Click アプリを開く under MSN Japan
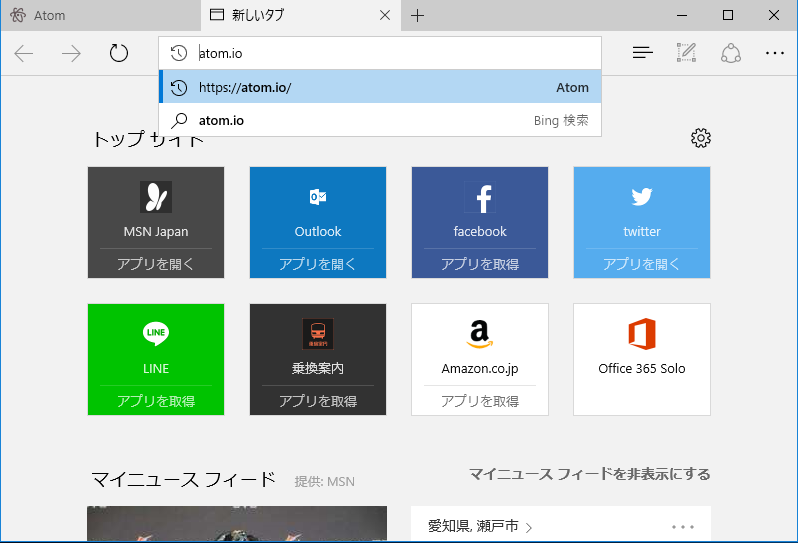Image resolution: width=798 pixels, height=543 pixels. click(156, 264)
